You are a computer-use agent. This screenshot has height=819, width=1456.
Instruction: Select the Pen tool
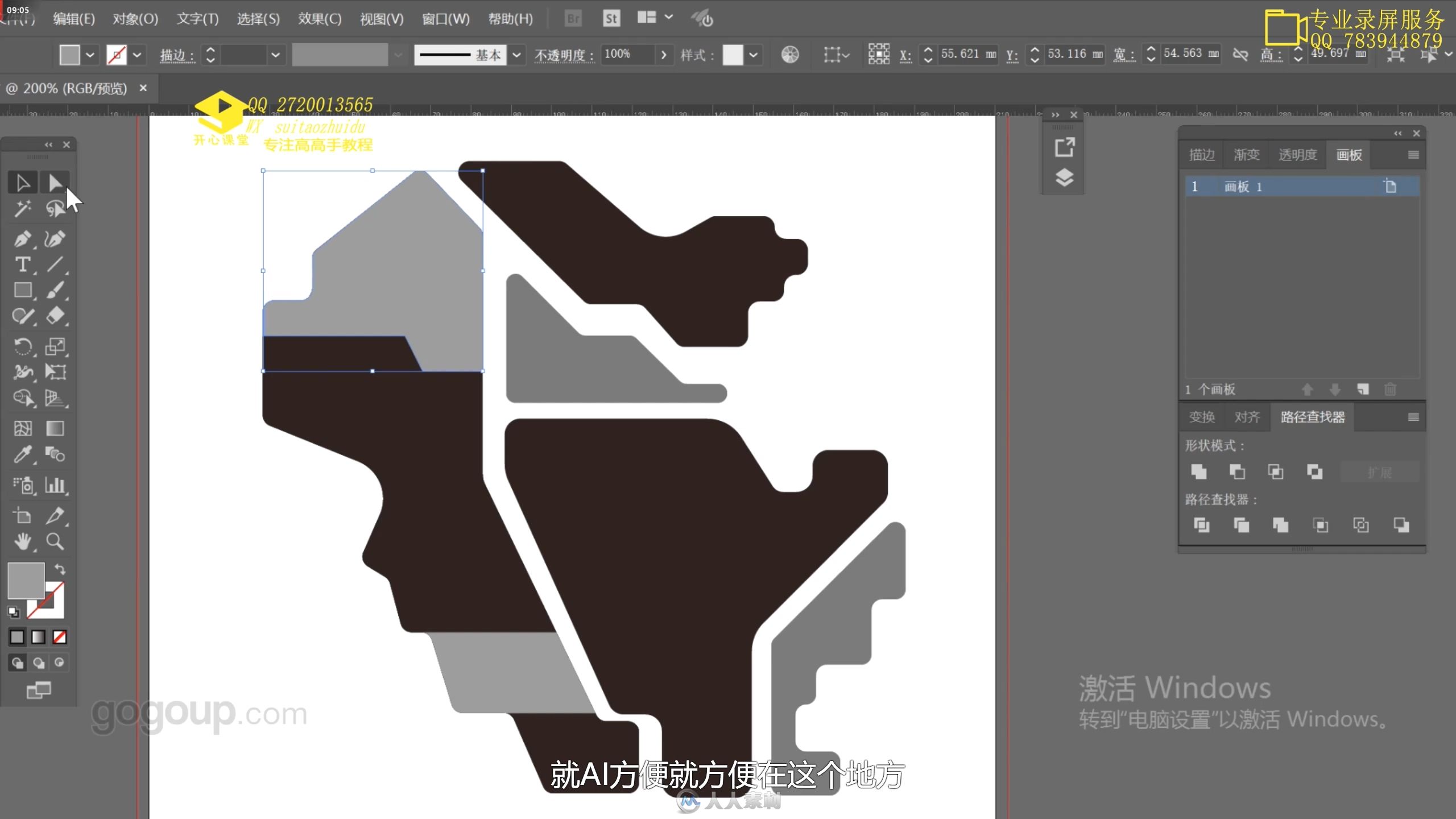coord(23,238)
